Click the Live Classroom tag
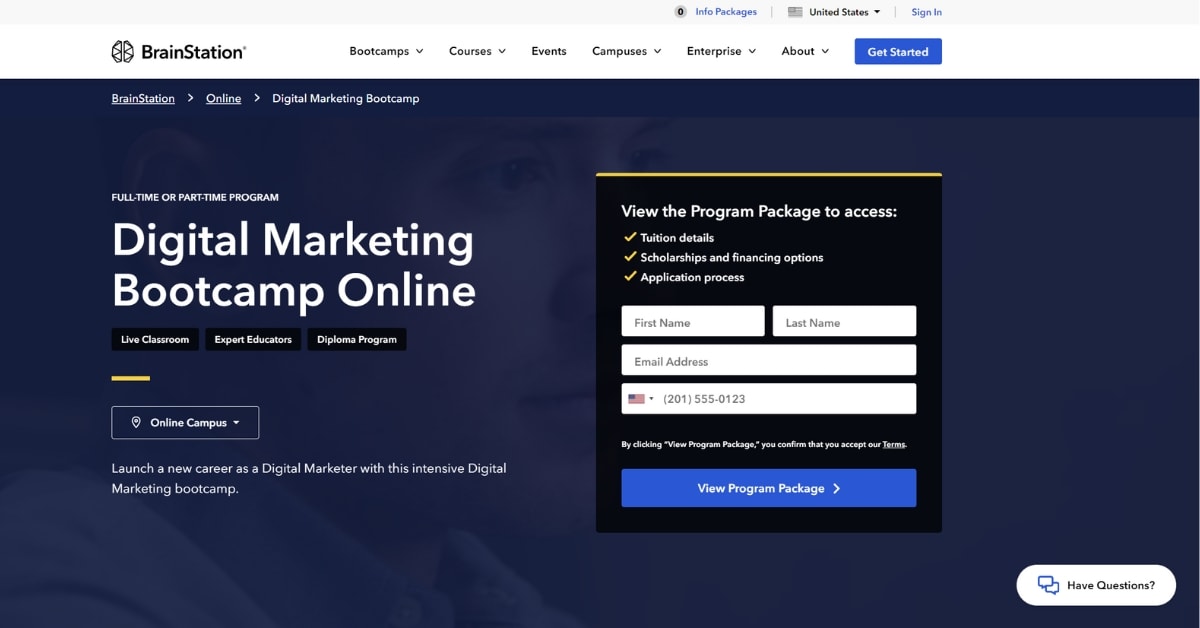The height and width of the screenshot is (628, 1200). pyautogui.click(x=155, y=339)
